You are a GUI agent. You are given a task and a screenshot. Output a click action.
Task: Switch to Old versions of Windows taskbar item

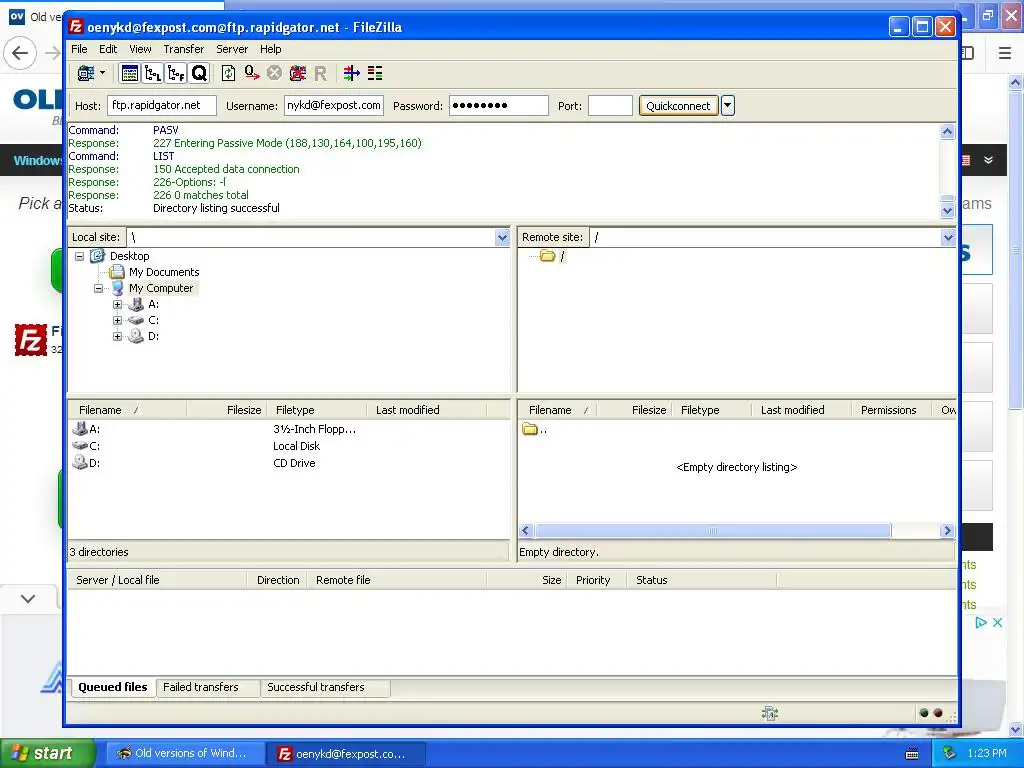coord(184,753)
